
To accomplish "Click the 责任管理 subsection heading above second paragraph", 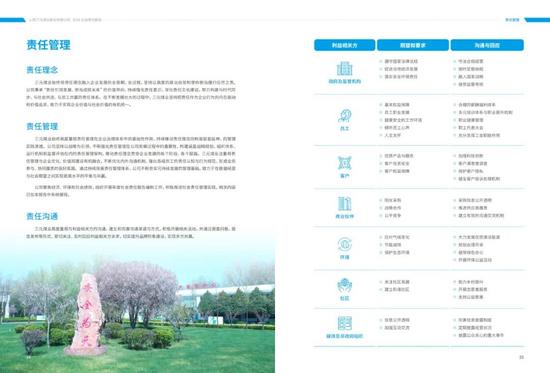I will pyautogui.click(x=42, y=126).
